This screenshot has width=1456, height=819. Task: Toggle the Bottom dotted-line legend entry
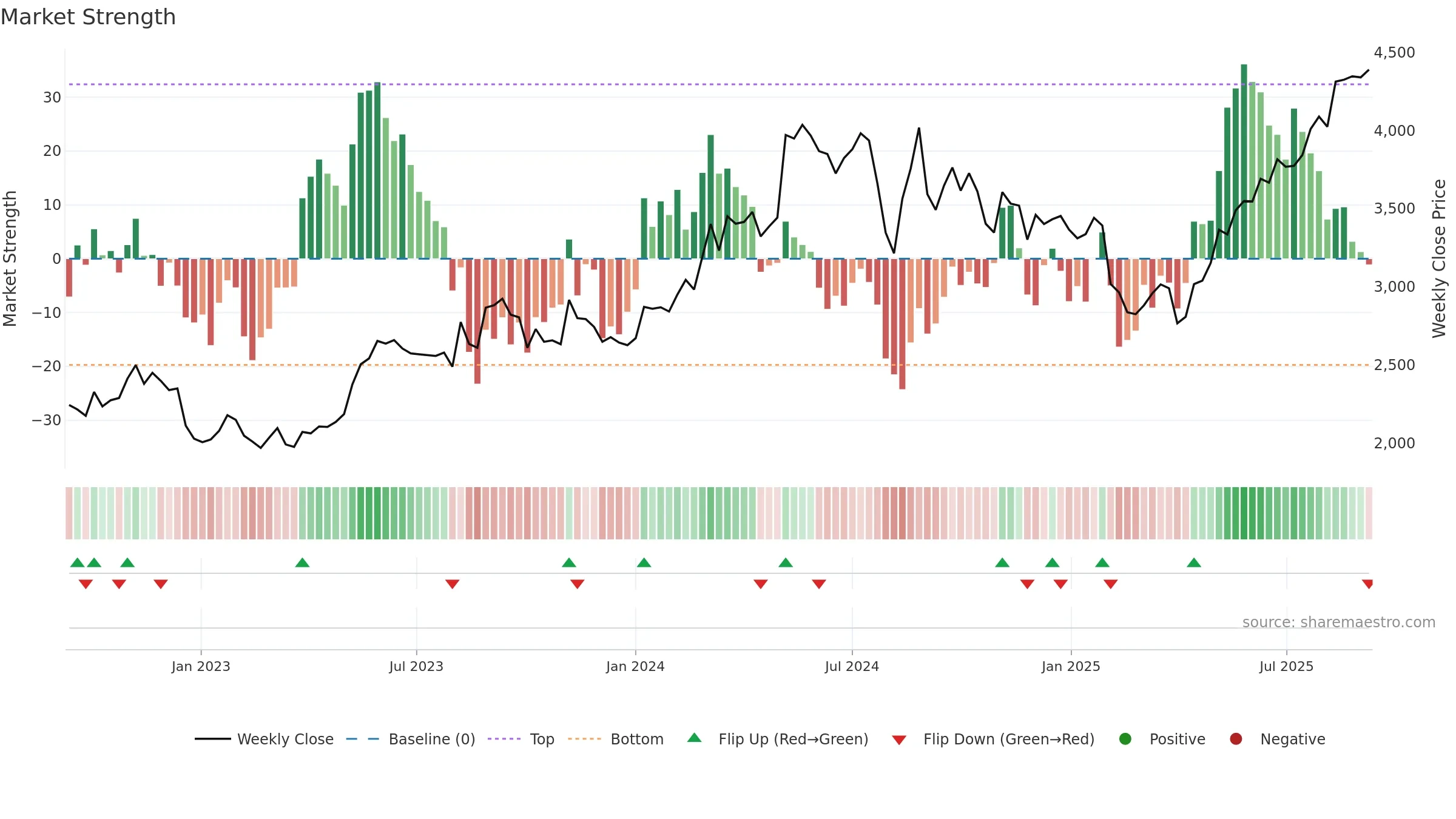click(x=616, y=739)
